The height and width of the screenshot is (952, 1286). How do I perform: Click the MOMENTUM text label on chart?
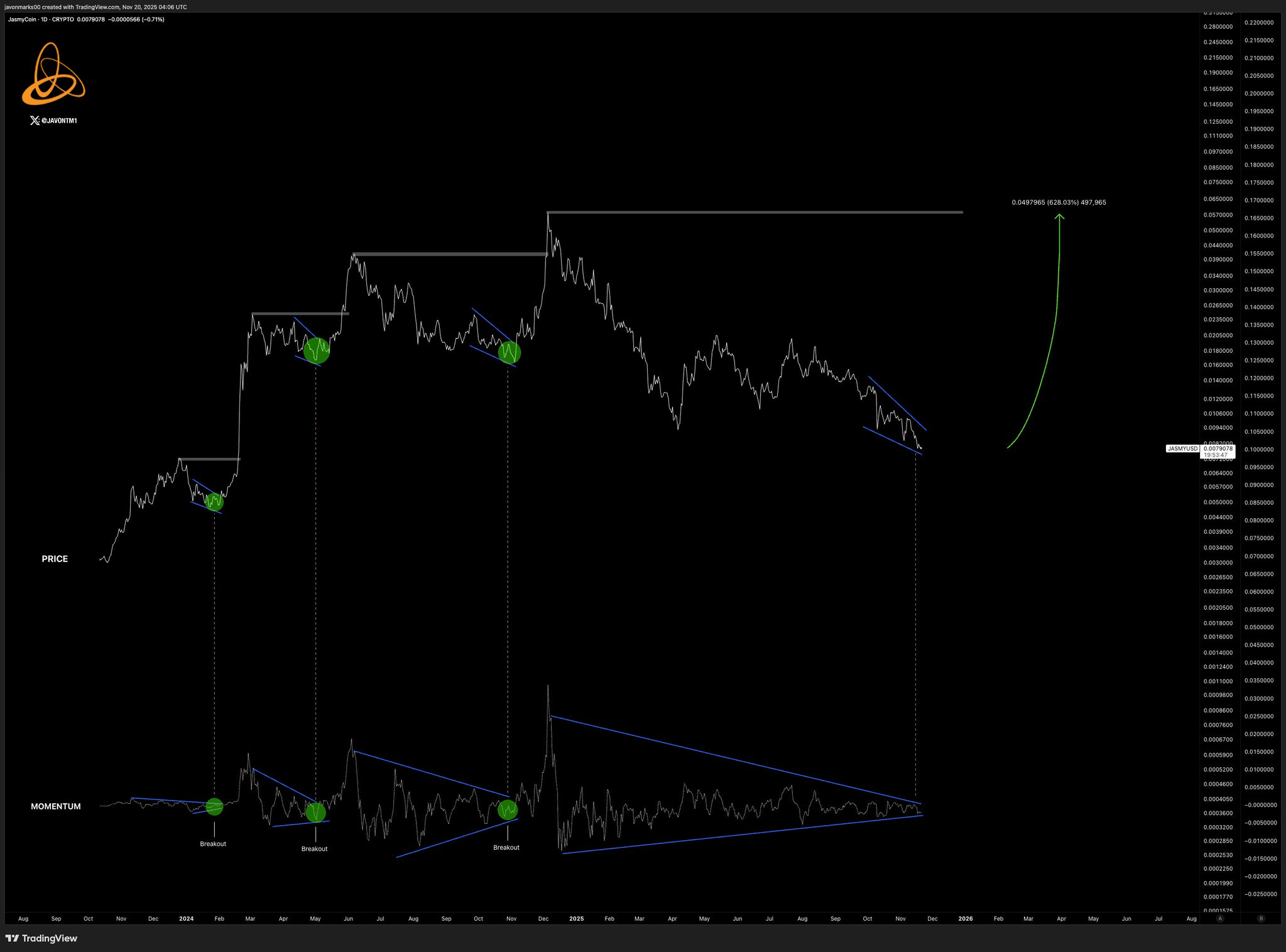[x=56, y=806]
